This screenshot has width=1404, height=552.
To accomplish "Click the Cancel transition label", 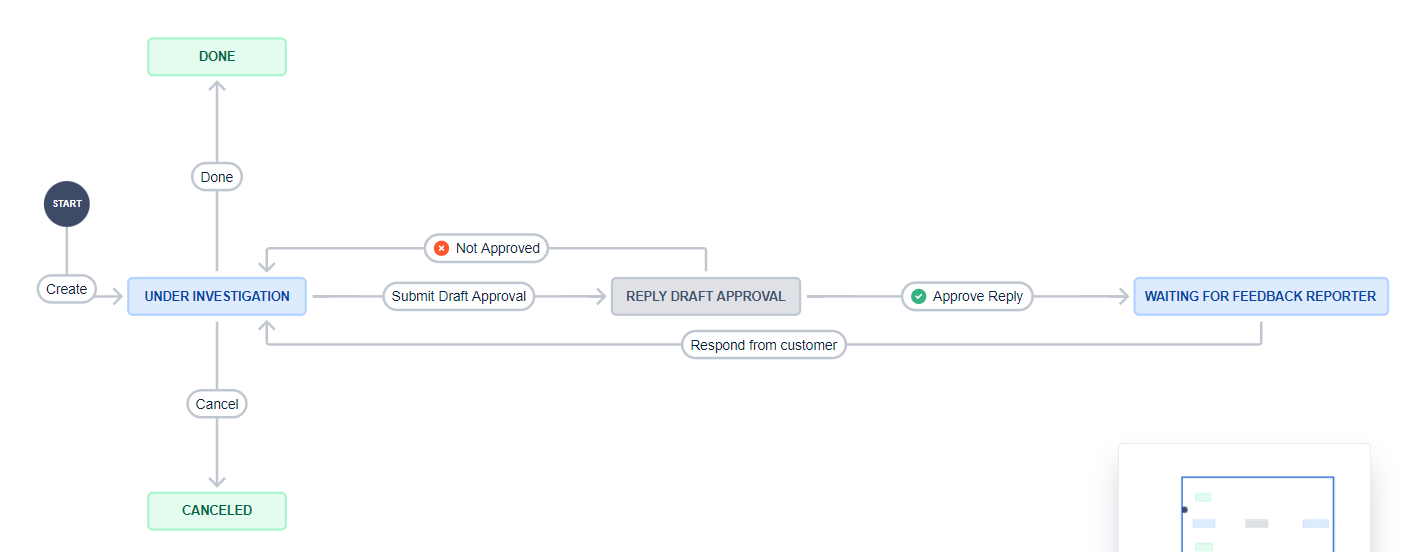I will tap(217, 404).
